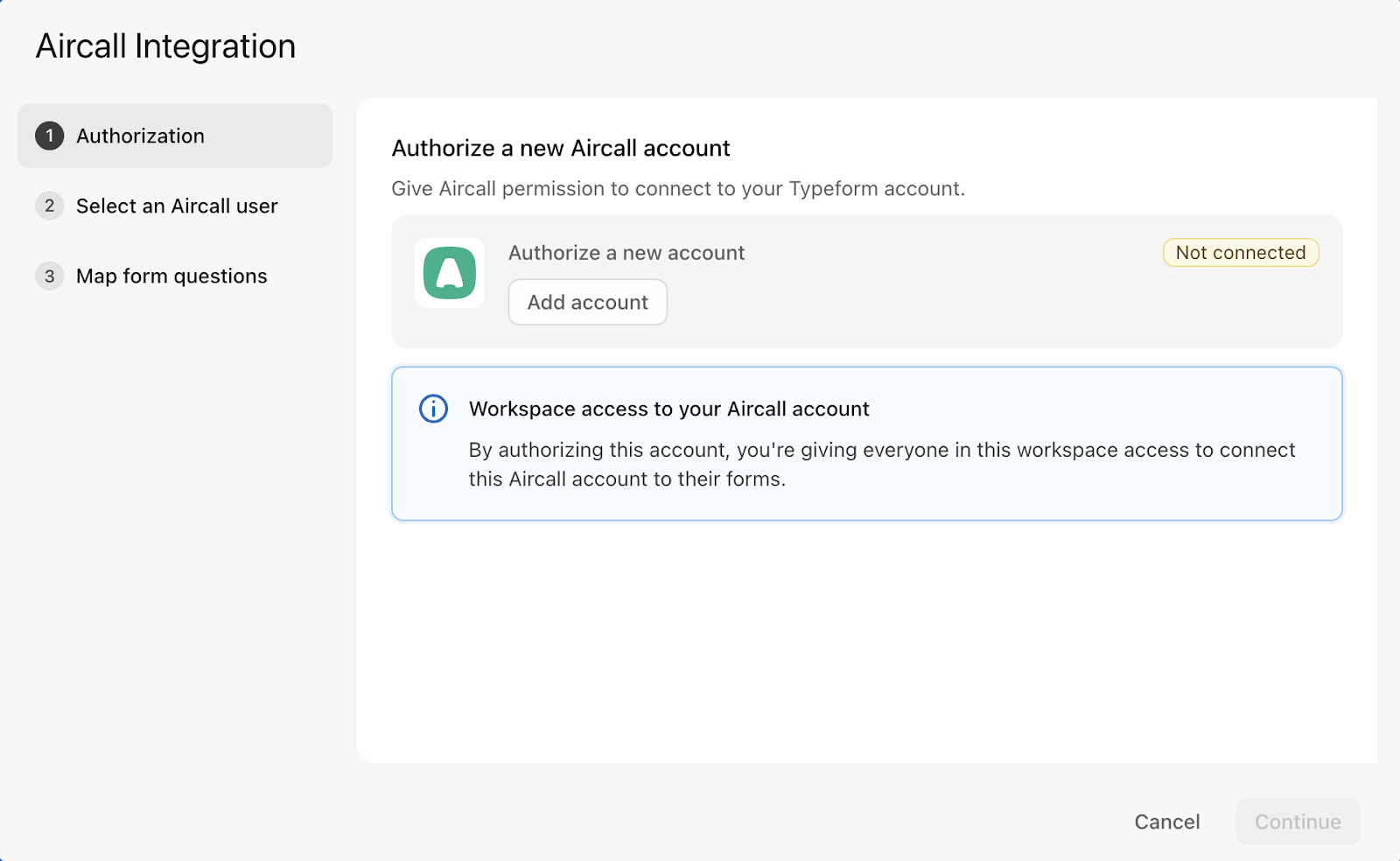Image resolution: width=1400 pixels, height=861 pixels.
Task: Click the disabled Continue button
Action: pyautogui.click(x=1298, y=822)
